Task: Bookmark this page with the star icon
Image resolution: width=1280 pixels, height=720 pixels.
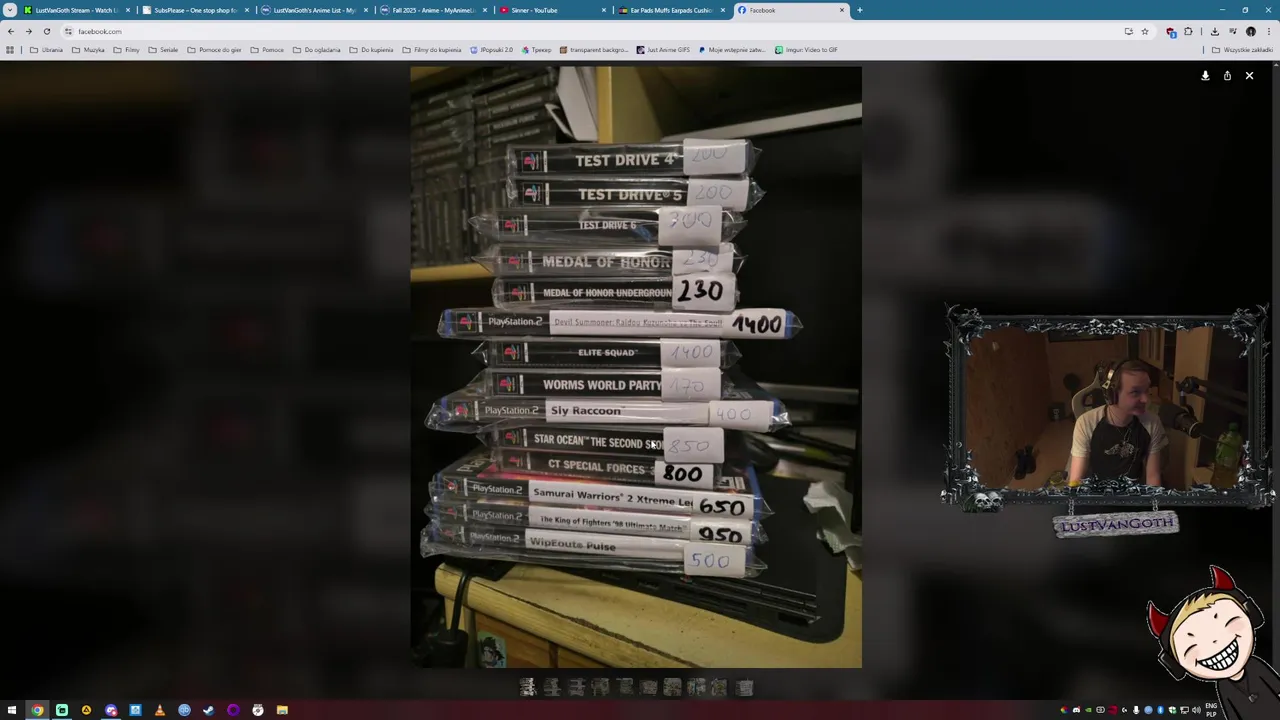Action: pyautogui.click(x=1145, y=31)
